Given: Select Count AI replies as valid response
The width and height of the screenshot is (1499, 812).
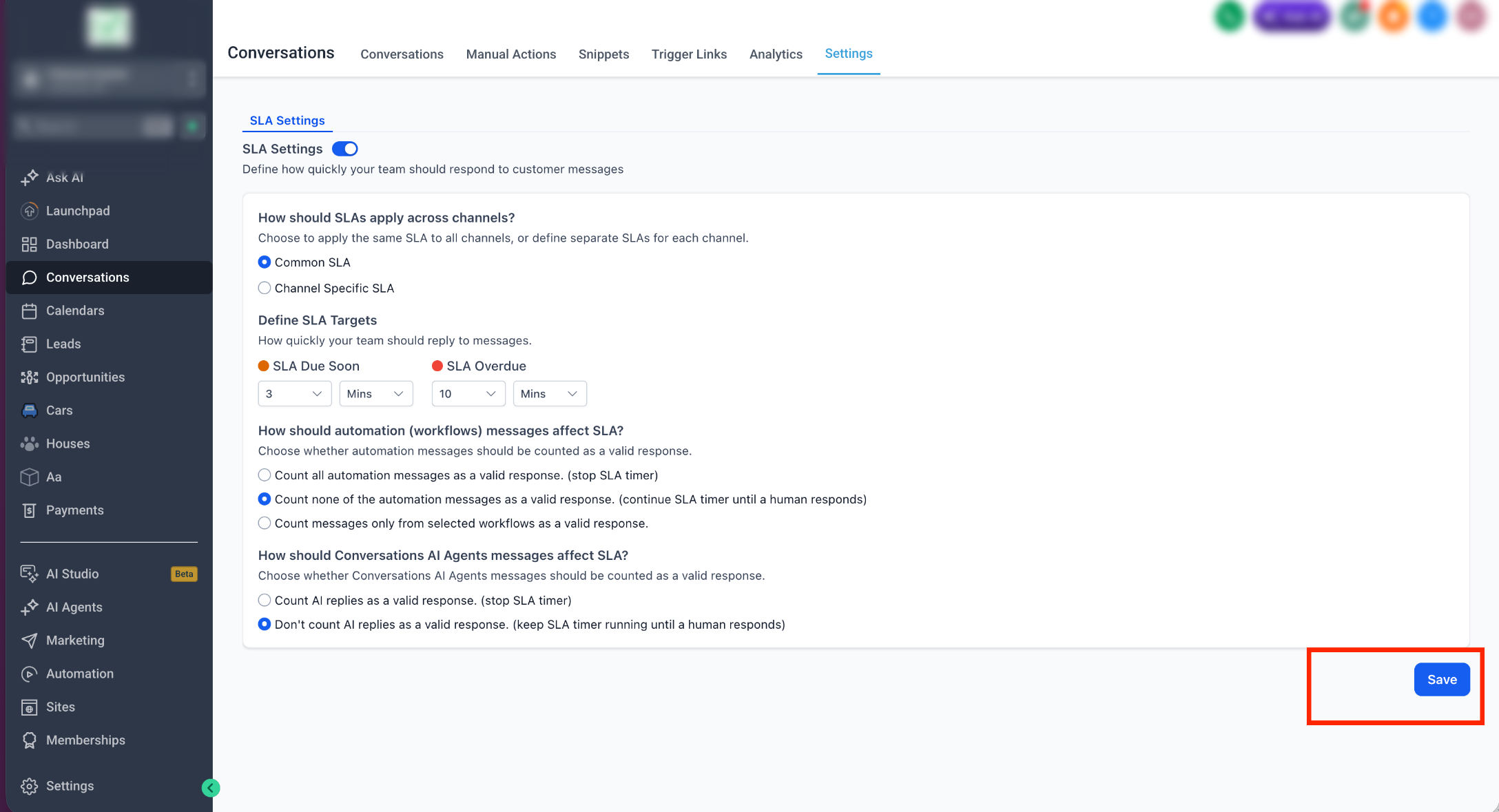Looking at the screenshot, I should (265, 601).
